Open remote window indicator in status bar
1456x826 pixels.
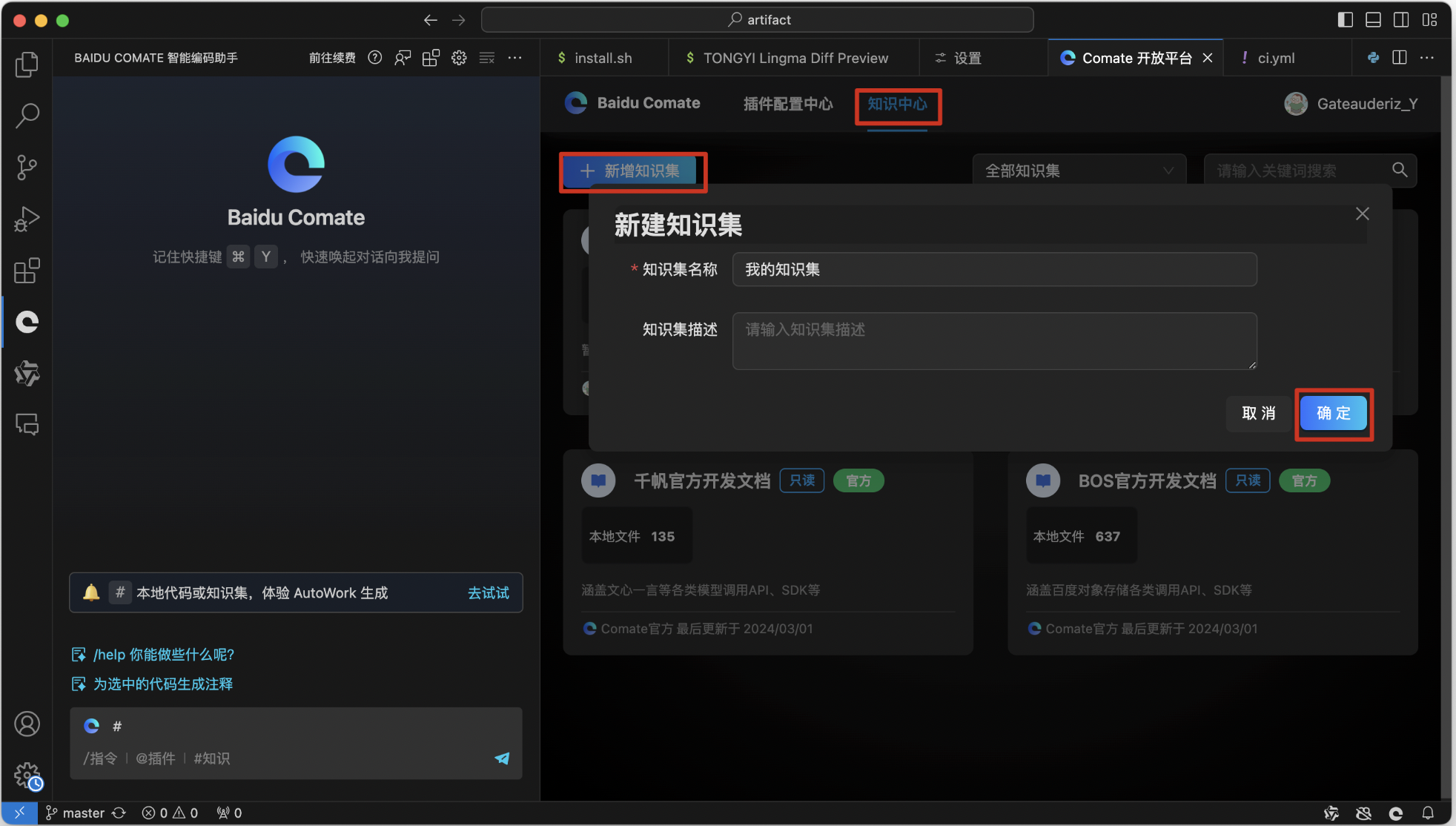click(19, 813)
